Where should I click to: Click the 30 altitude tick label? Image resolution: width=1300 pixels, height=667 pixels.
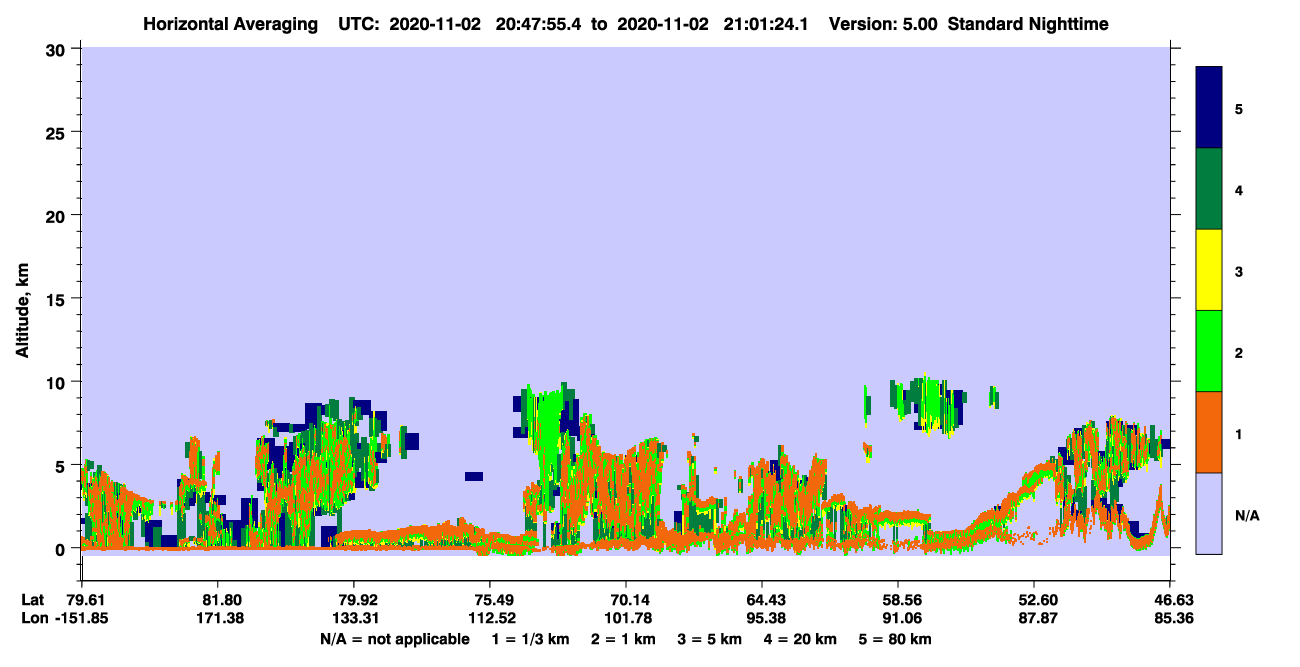coord(58,48)
